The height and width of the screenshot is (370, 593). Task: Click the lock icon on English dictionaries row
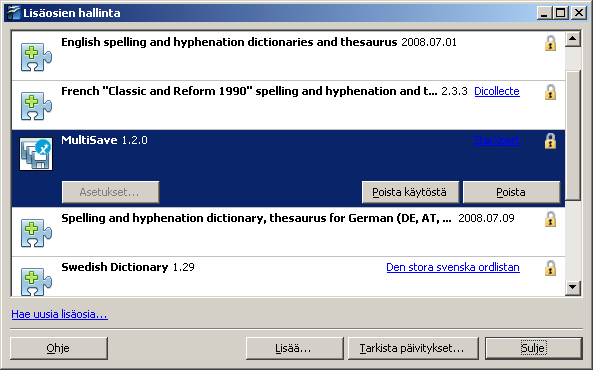550,43
